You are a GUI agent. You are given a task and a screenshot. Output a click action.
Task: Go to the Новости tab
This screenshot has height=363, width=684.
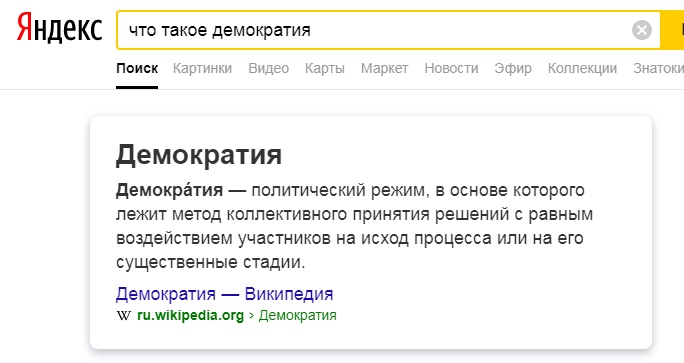tap(451, 68)
